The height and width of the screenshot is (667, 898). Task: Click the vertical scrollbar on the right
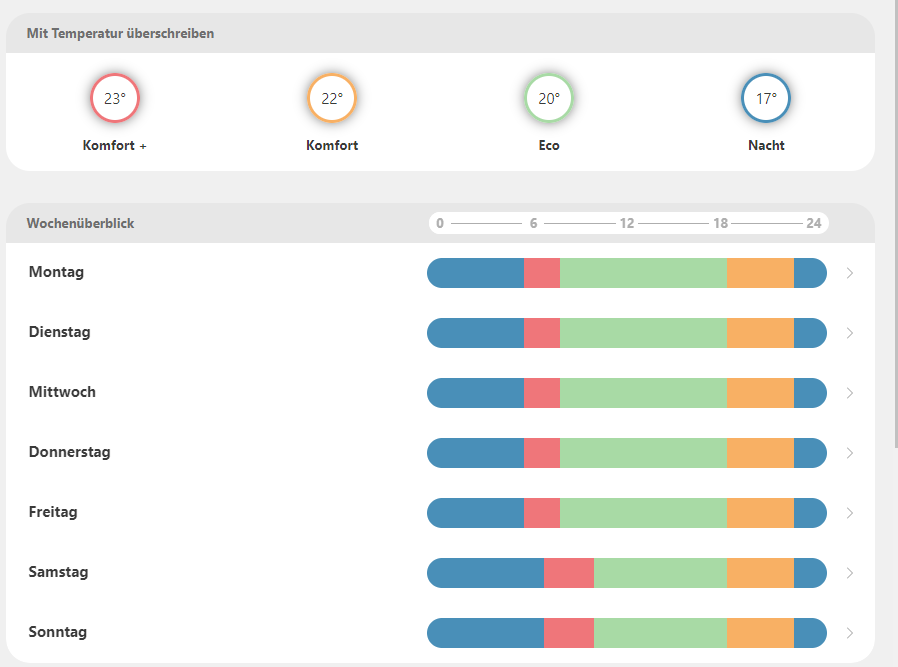894,220
